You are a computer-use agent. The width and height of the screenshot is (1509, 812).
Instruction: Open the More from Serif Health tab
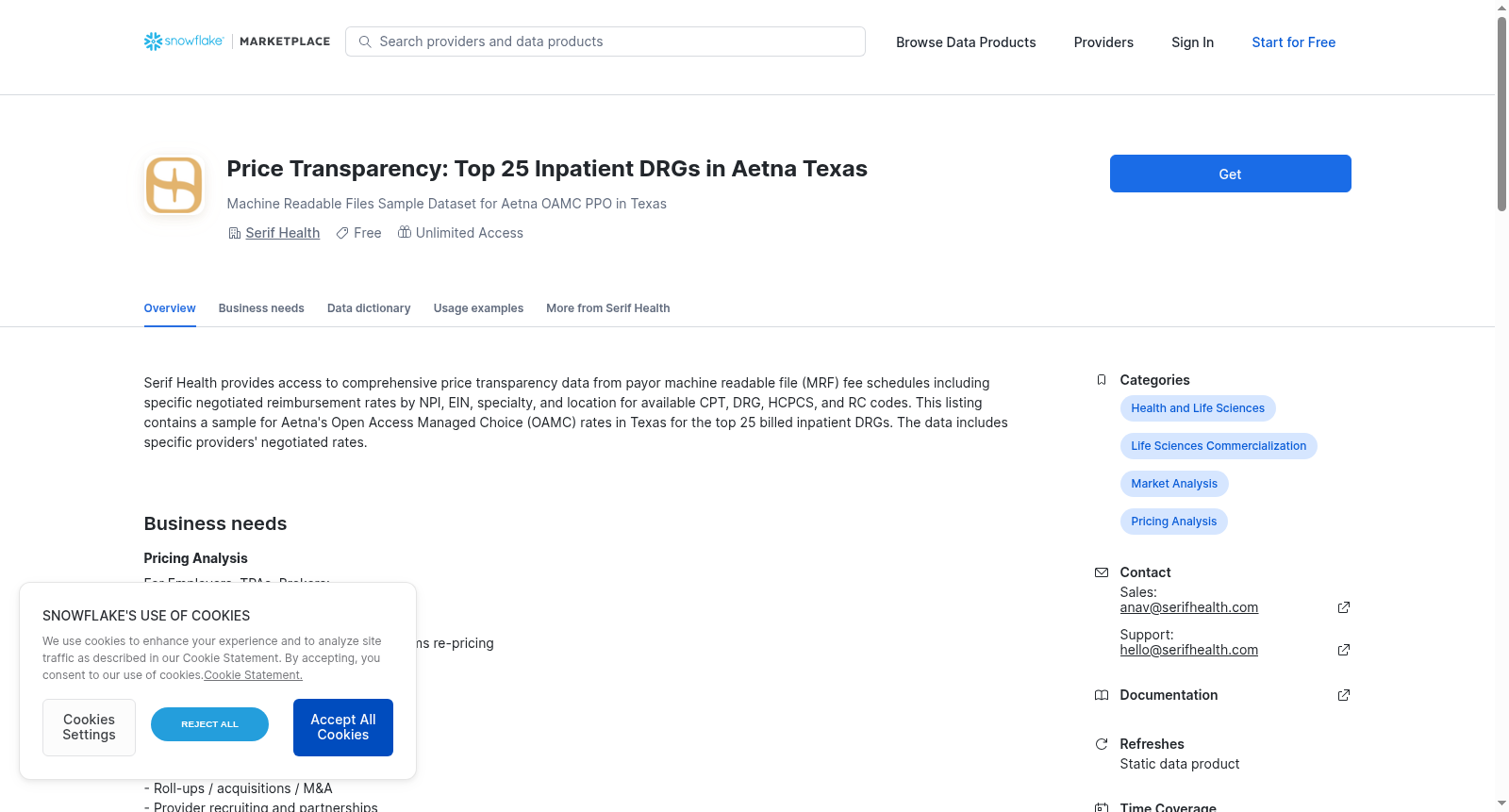point(608,308)
